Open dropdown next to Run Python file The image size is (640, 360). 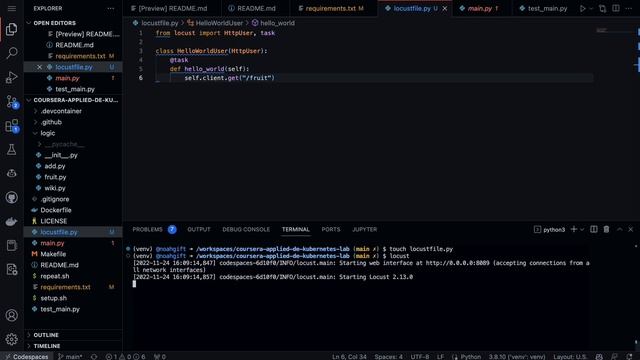click(x=591, y=8)
